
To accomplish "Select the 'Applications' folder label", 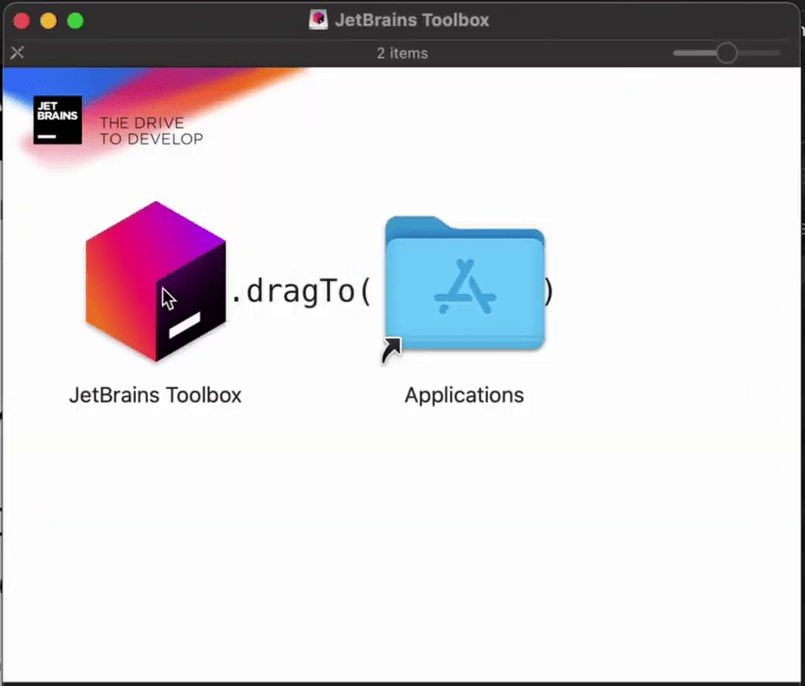I will pyautogui.click(x=464, y=395).
